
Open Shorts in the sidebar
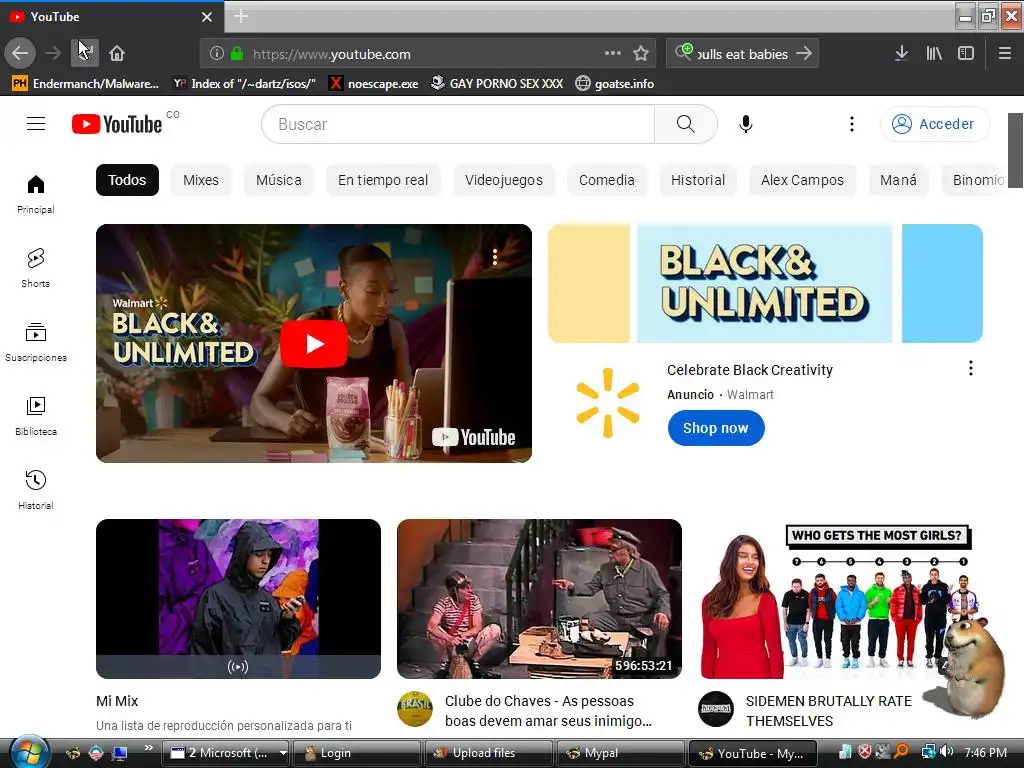click(x=36, y=267)
